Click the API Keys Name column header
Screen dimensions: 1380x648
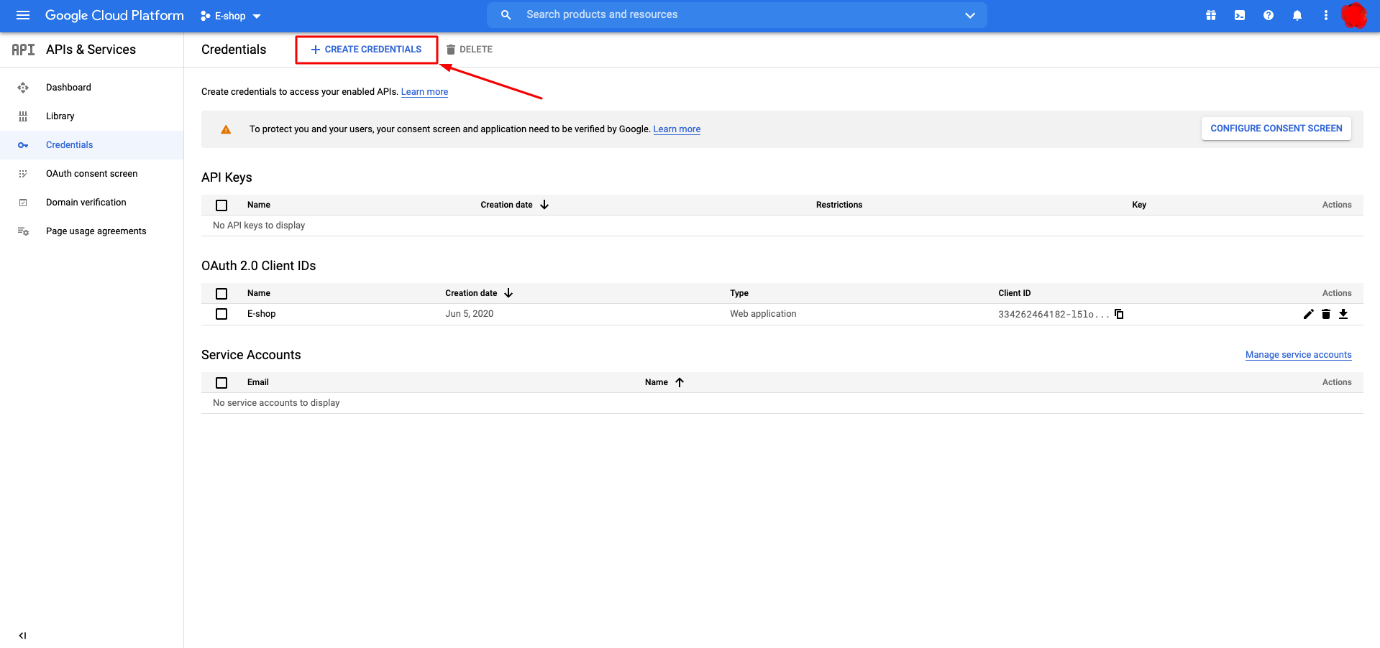(x=259, y=205)
